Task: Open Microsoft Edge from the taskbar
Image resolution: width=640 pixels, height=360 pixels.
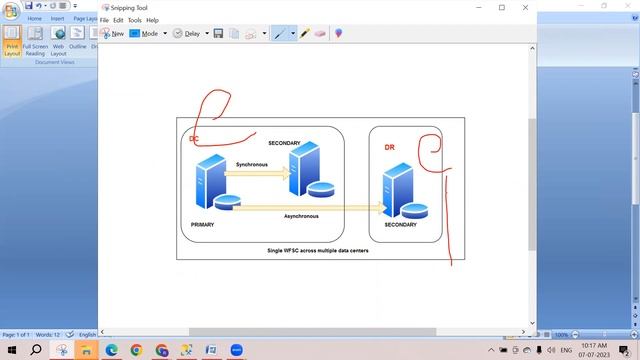Action: tap(111, 350)
